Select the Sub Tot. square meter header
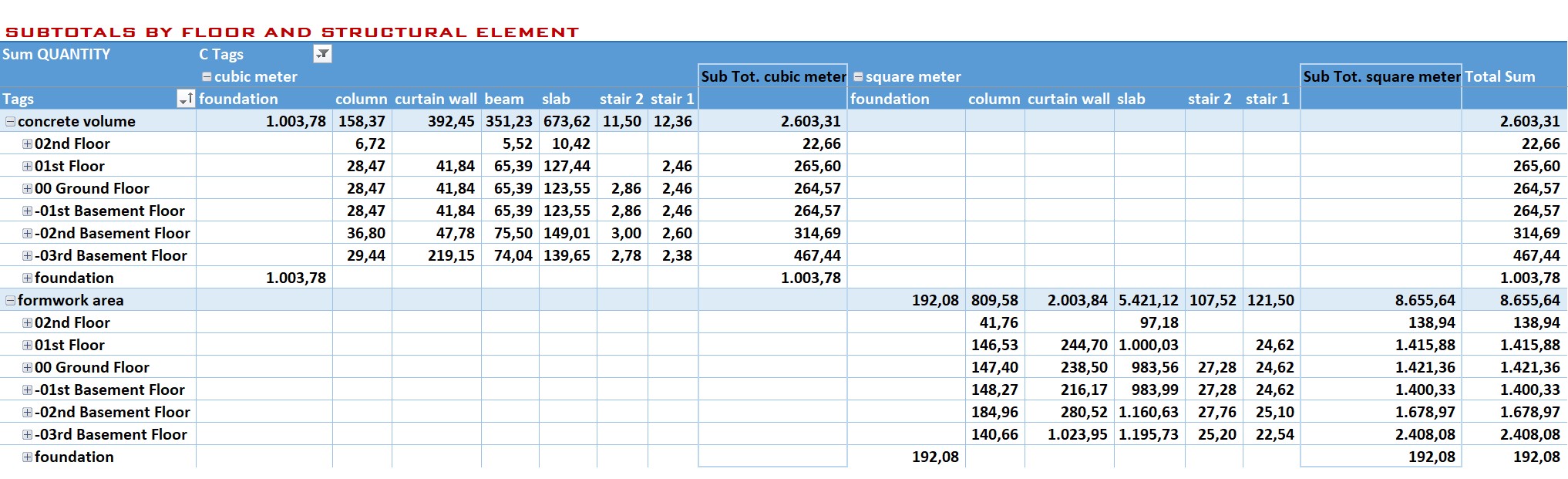 [1381, 76]
